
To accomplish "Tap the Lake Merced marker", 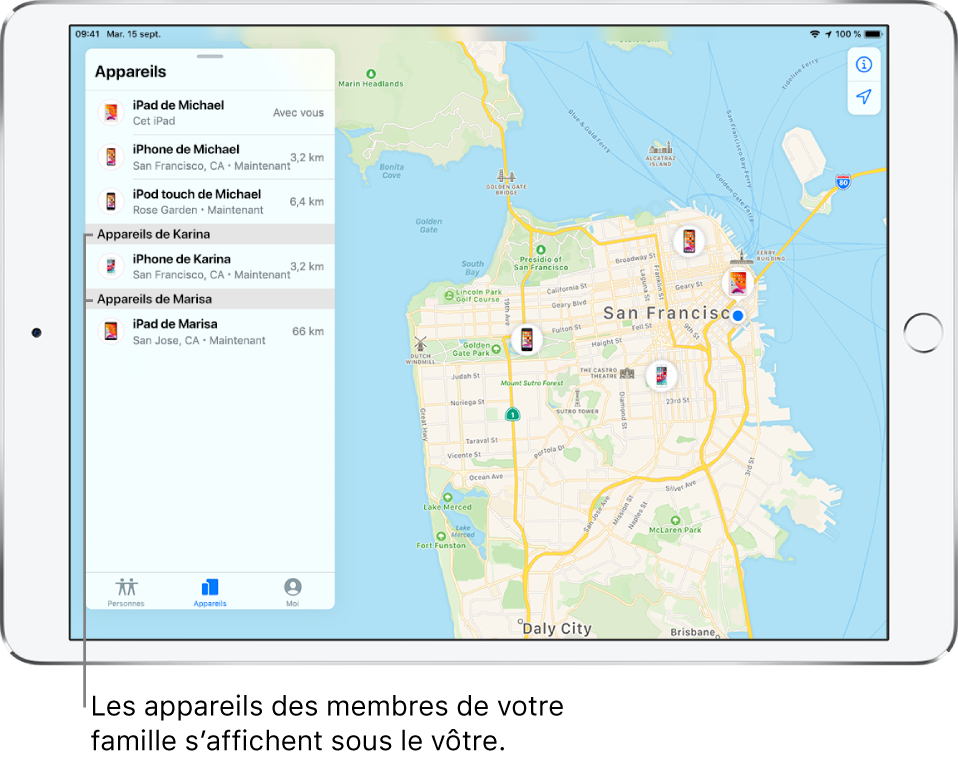I will [x=448, y=497].
